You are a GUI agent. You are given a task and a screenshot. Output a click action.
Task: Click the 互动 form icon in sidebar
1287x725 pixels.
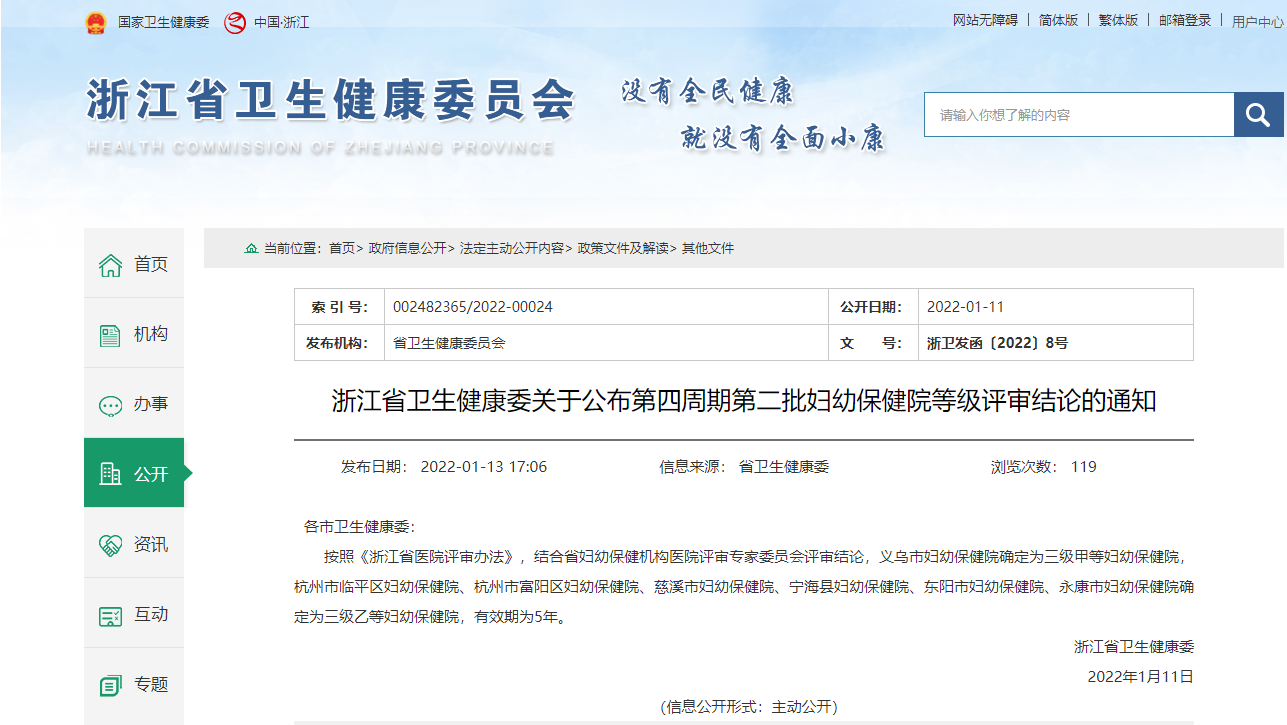coord(110,615)
